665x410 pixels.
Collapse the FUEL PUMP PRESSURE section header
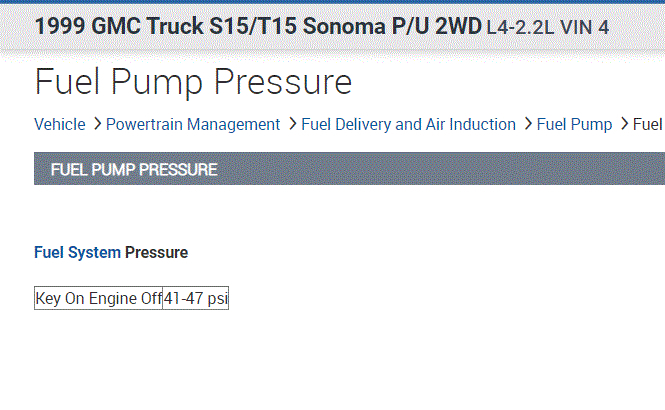pos(134,170)
